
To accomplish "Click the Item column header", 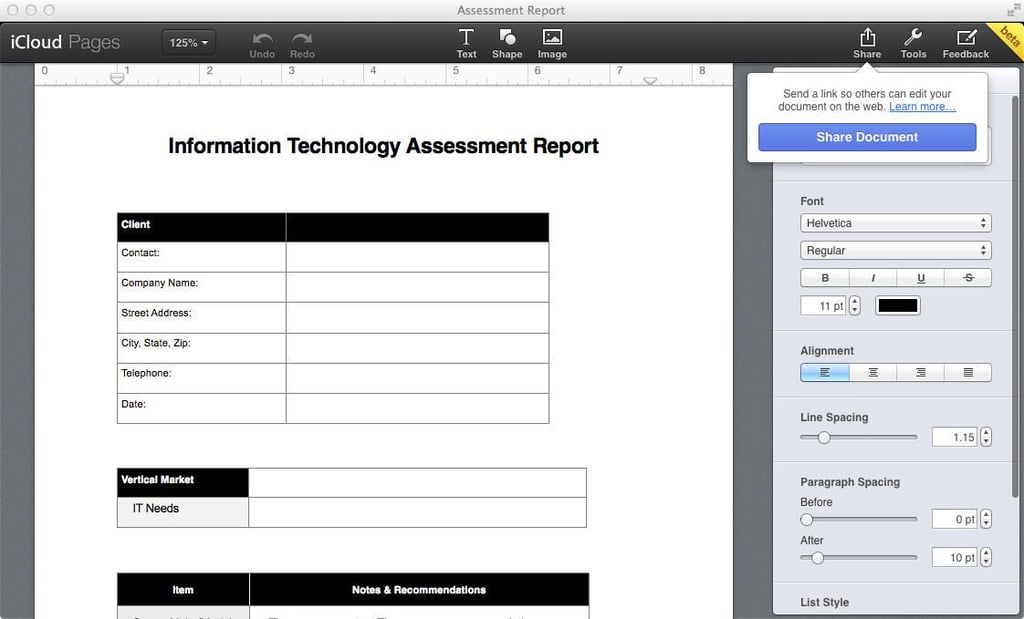I will (x=183, y=590).
